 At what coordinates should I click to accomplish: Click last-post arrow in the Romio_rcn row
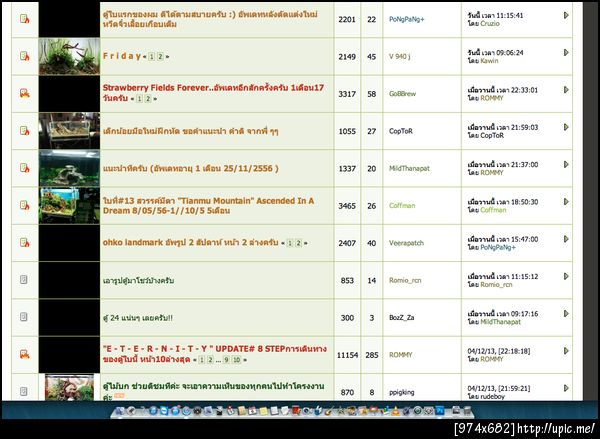(566, 276)
